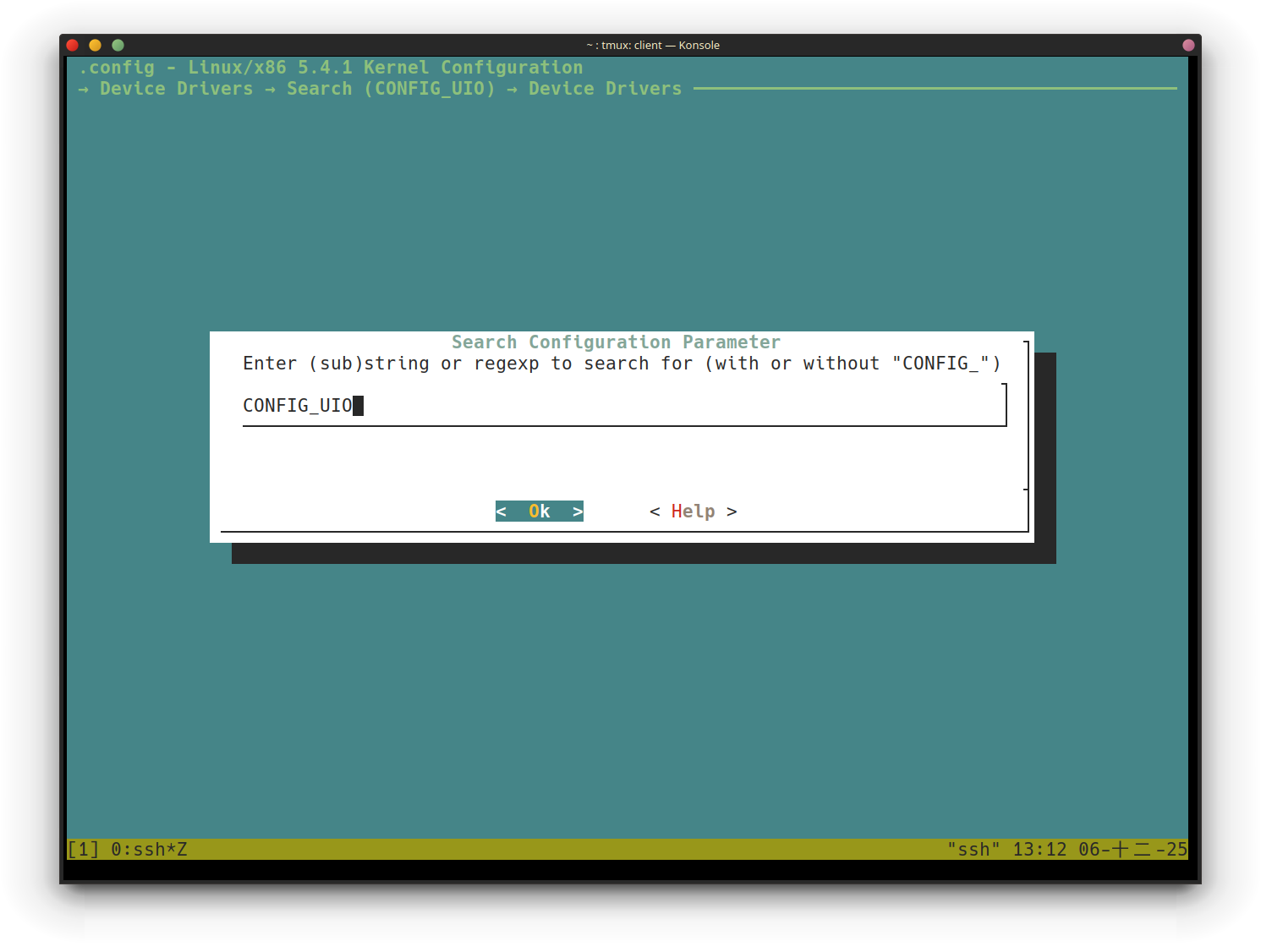The image size is (1261, 952).
Task: Maximize Konsole using the green button
Action: [118, 45]
